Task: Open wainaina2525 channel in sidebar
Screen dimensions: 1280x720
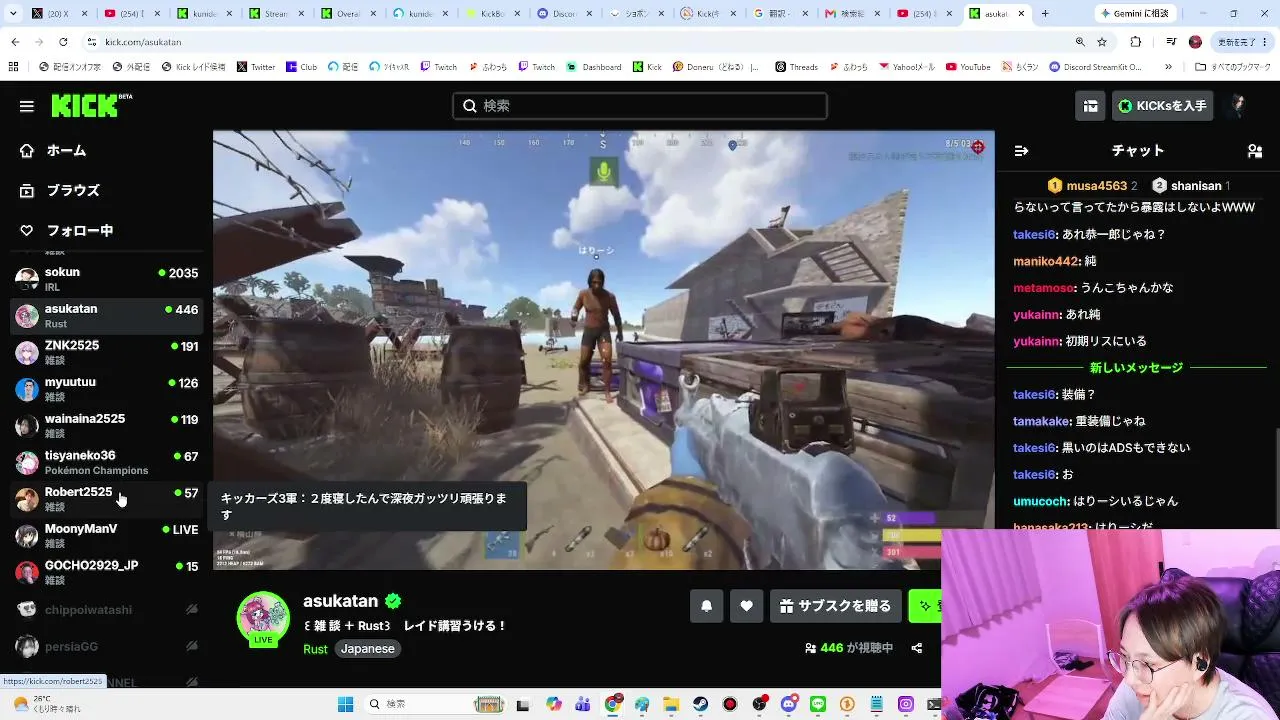Action: click(107, 426)
